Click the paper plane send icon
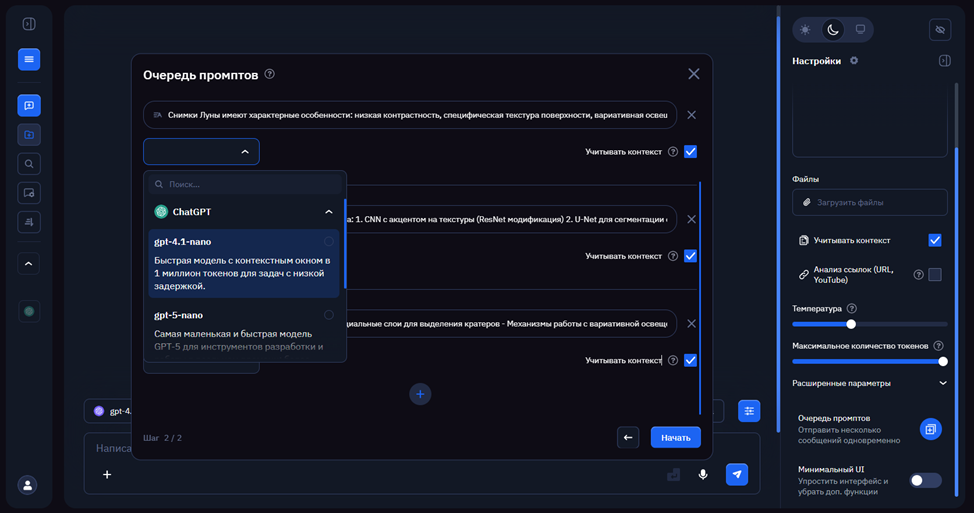Image resolution: width=974 pixels, height=513 pixels. (736, 474)
